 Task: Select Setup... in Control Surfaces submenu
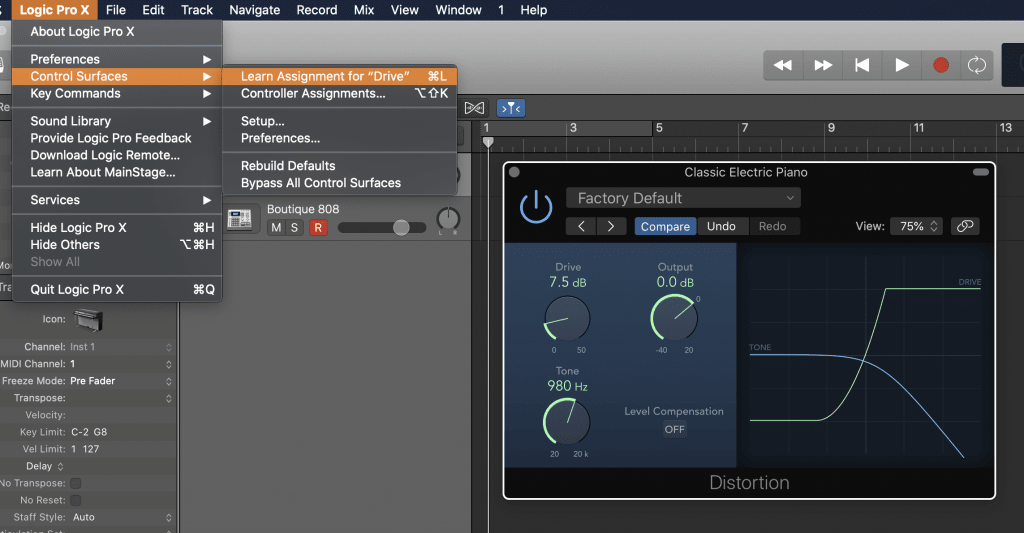340,121
